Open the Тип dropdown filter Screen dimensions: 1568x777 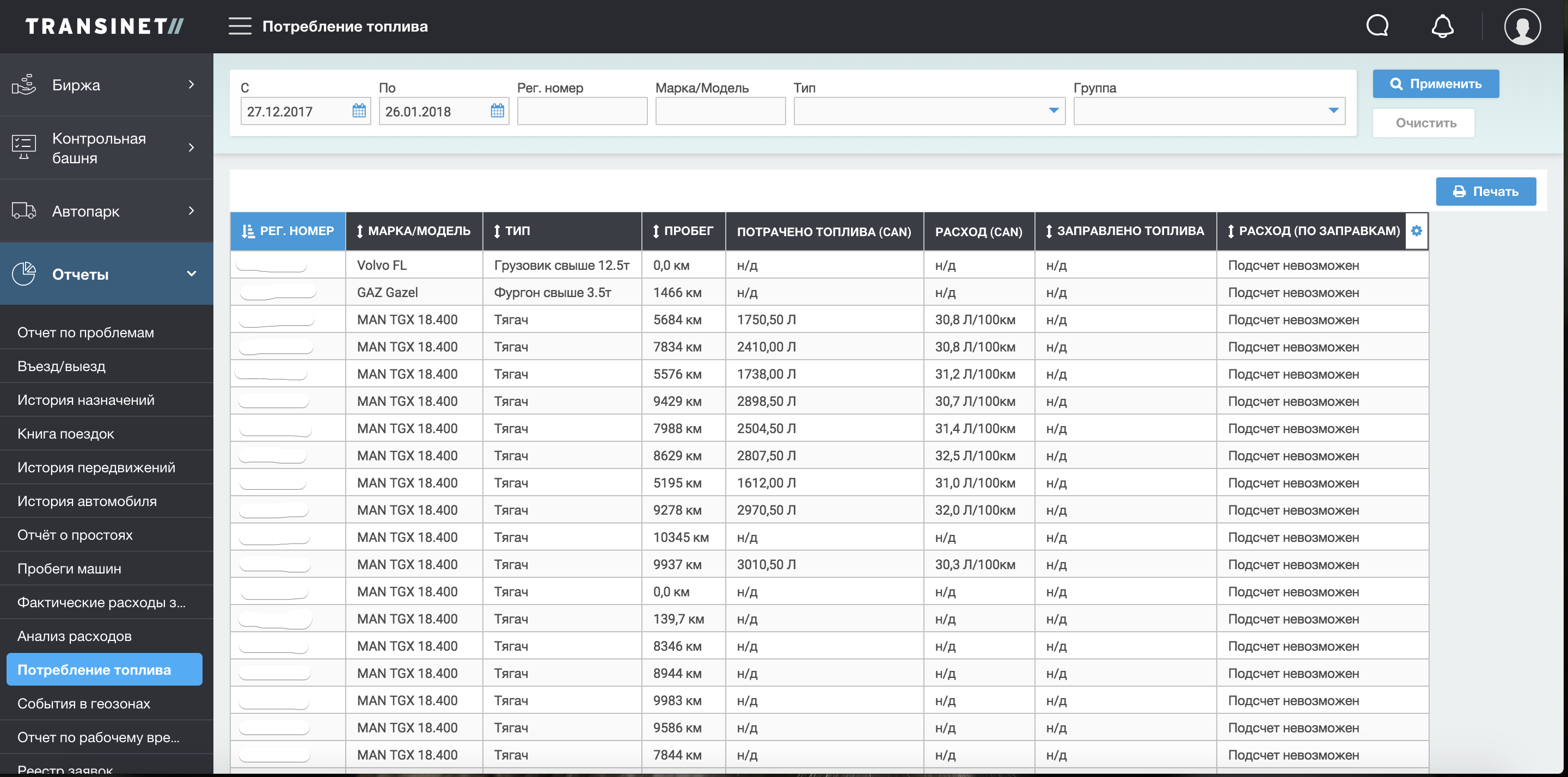tap(929, 111)
